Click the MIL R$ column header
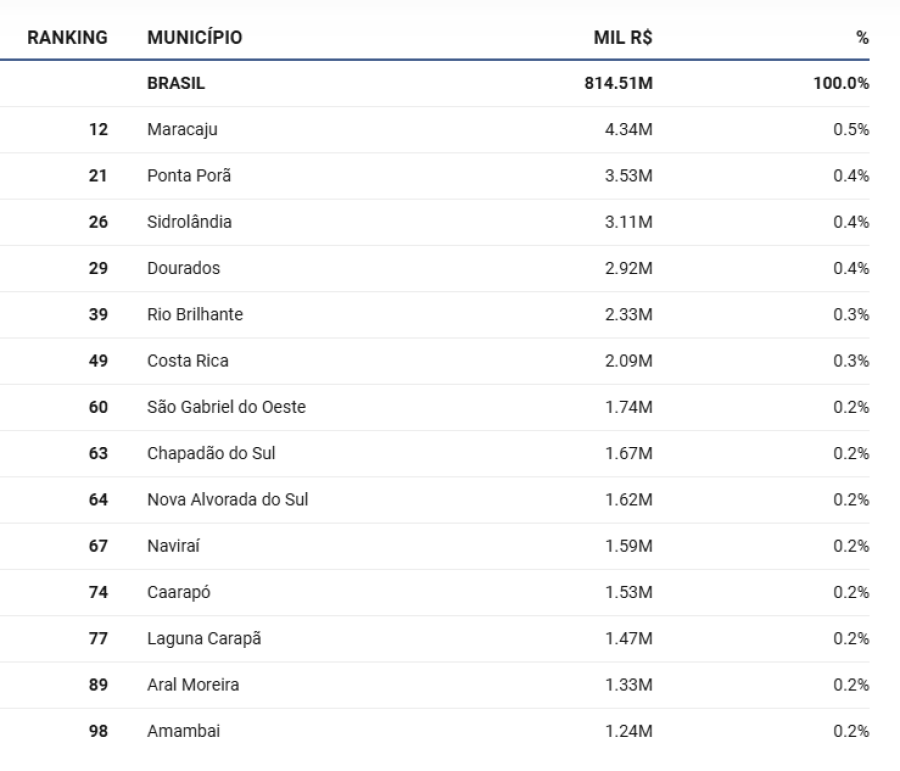This screenshot has height=771, width=900. click(623, 37)
